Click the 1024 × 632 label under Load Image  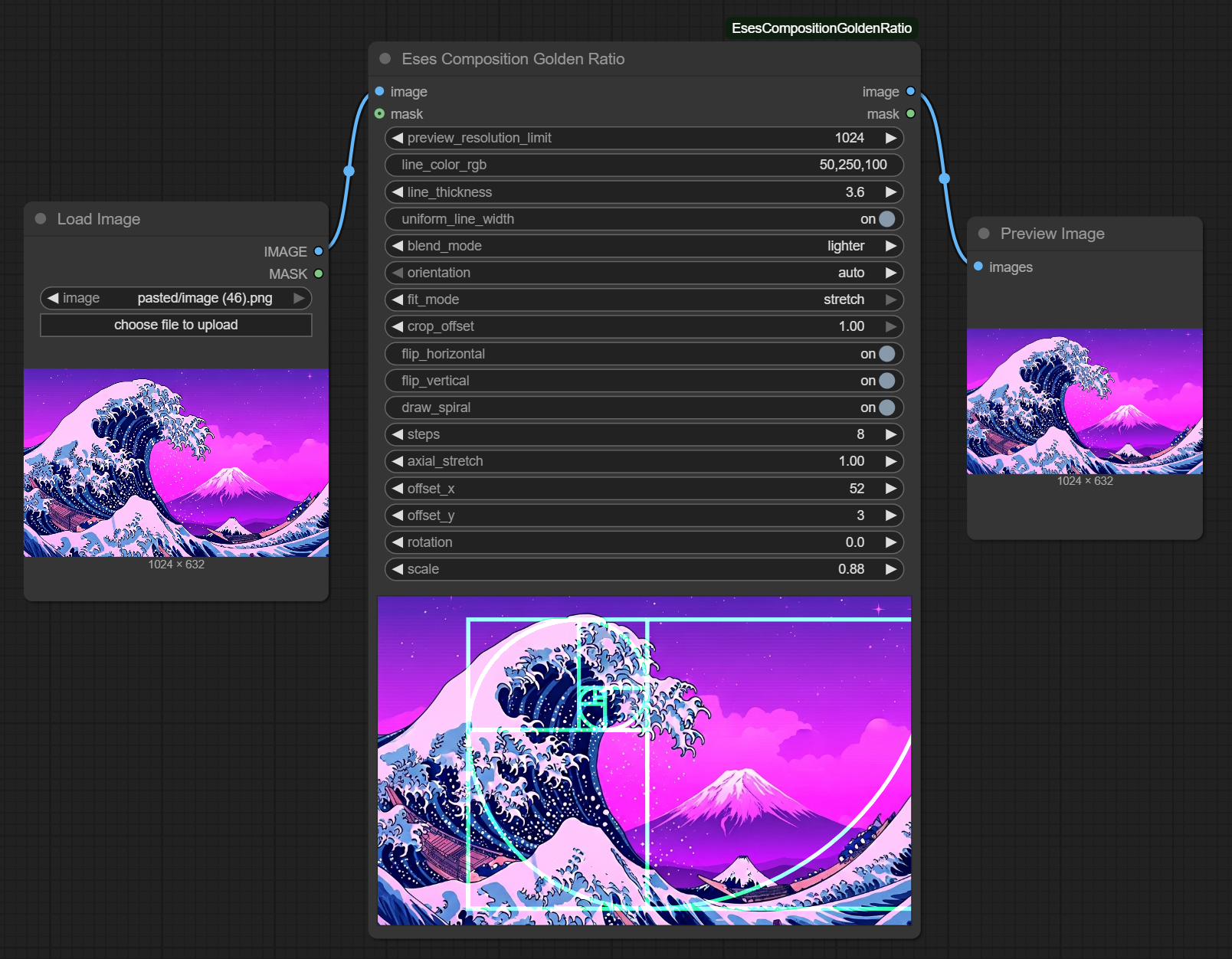click(176, 565)
